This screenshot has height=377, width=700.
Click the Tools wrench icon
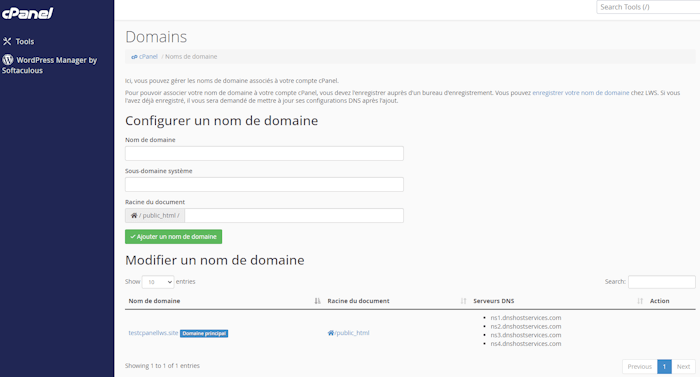pyautogui.click(x=7, y=42)
